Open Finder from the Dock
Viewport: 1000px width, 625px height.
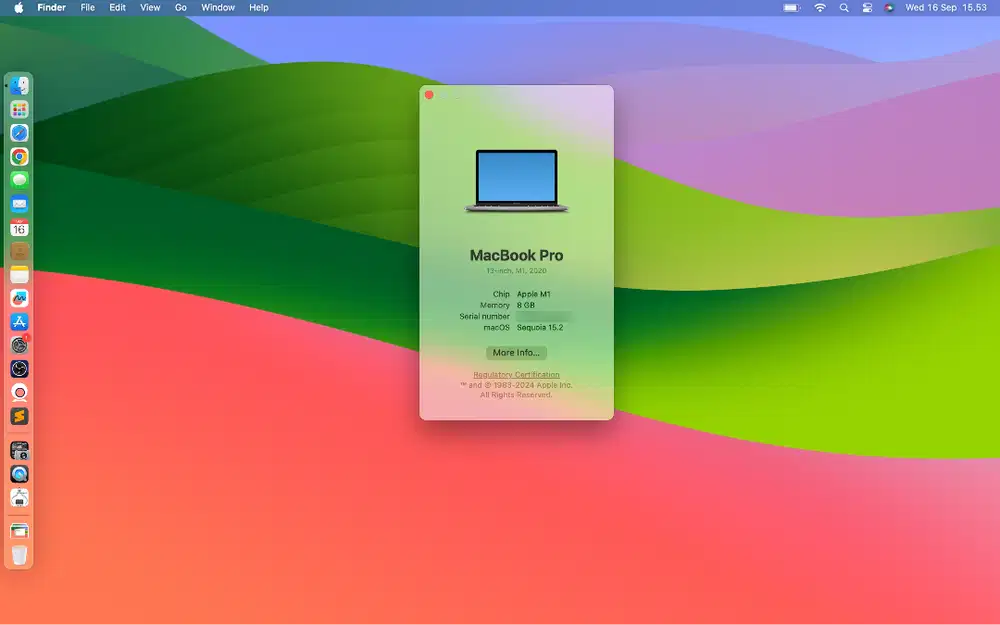tap(19, 85)
